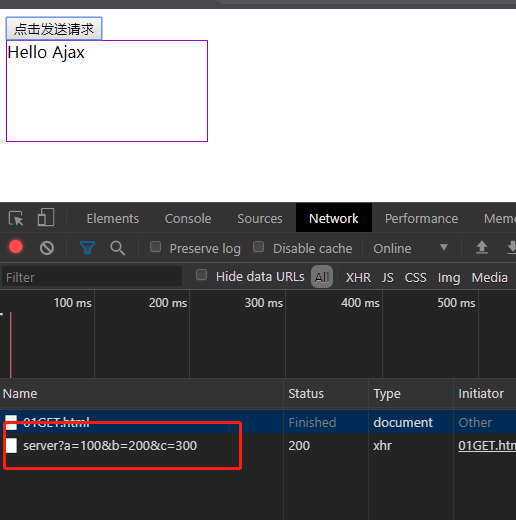
Task: Open the Online throttling dropdown
Action: click(x=410, y=248)
